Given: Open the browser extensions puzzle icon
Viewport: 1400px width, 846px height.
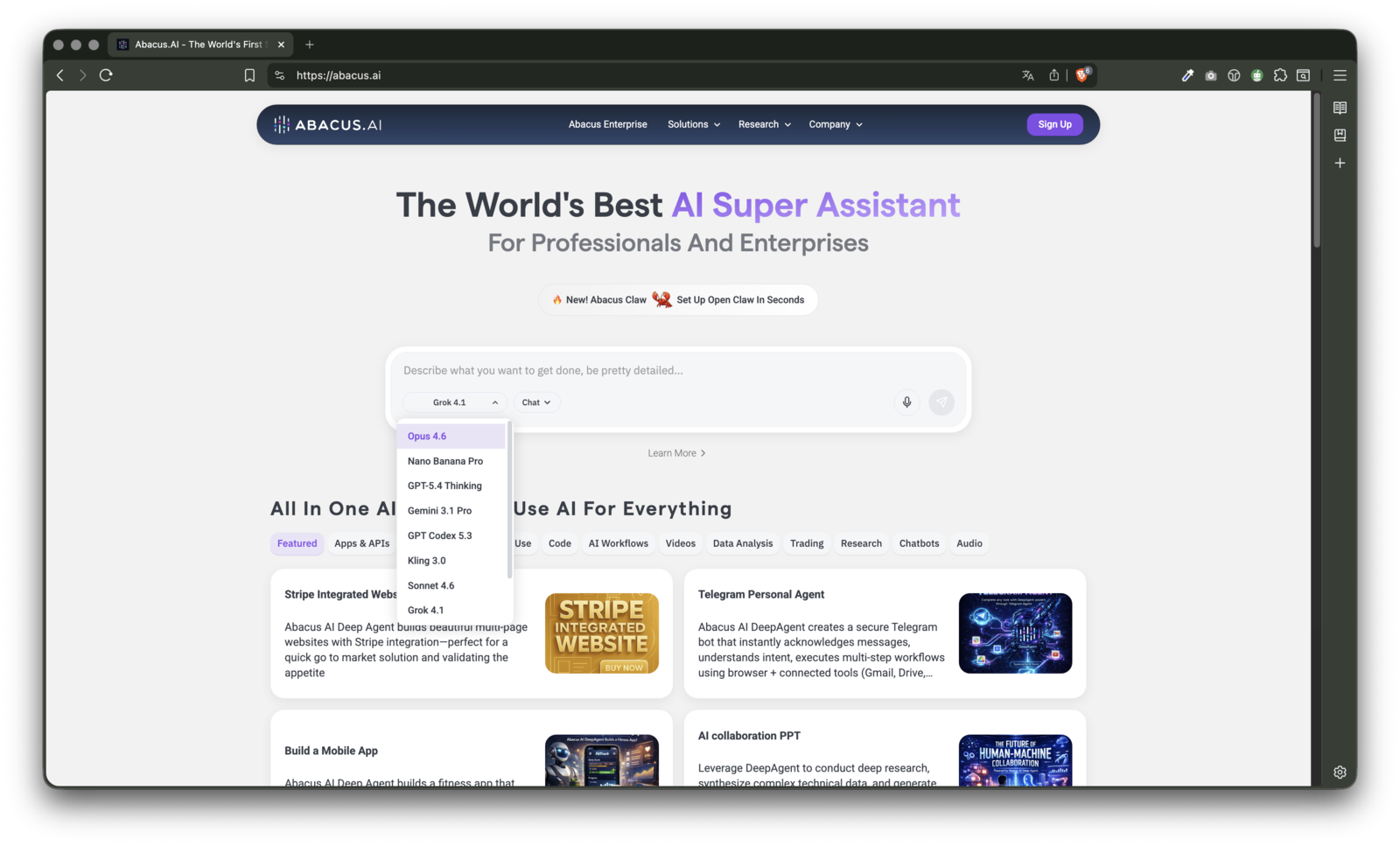Looking at the screenshot, I should click(x=1280, y=75).
